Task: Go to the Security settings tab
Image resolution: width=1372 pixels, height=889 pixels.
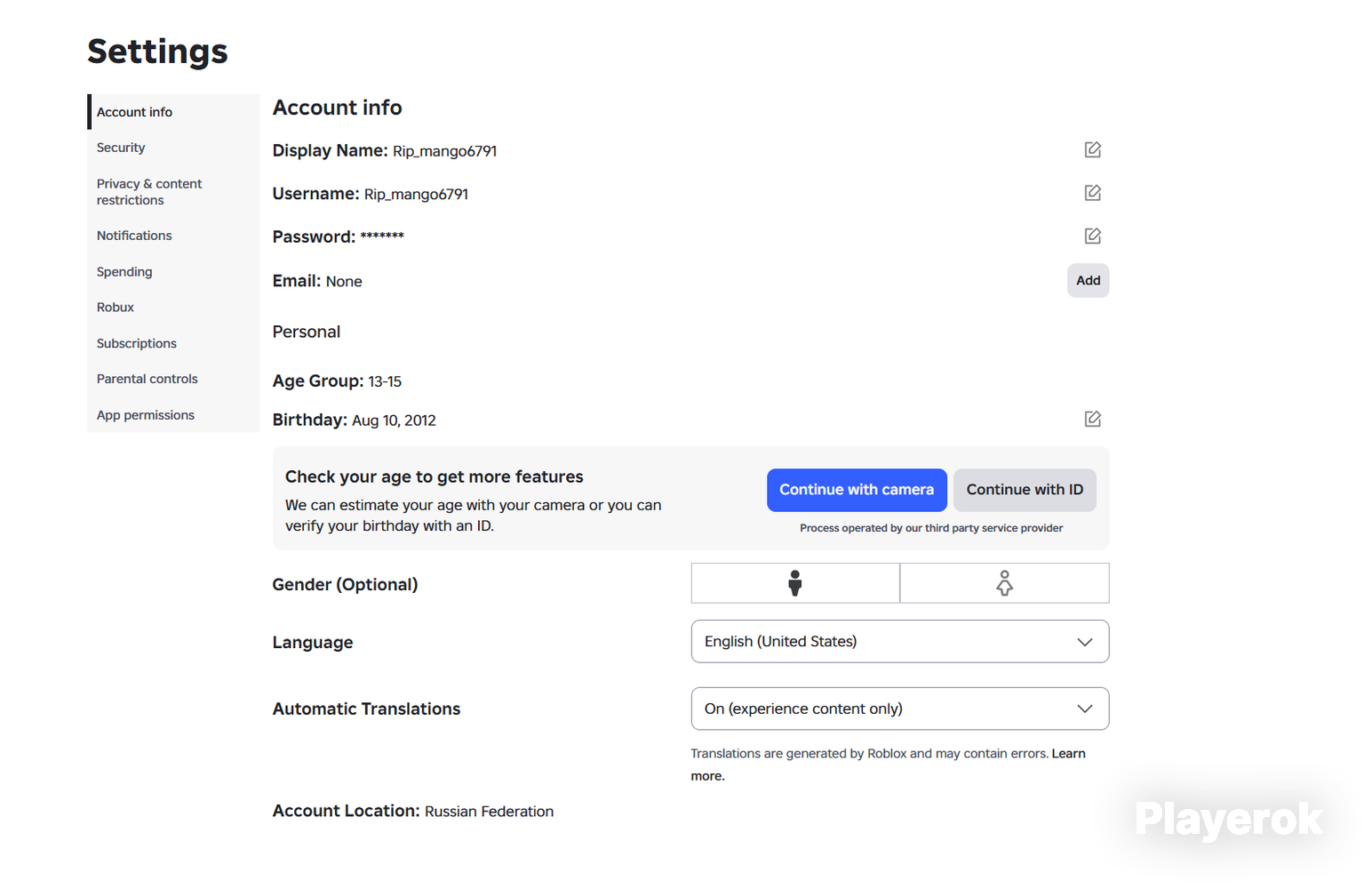Action: coord(173,148)
